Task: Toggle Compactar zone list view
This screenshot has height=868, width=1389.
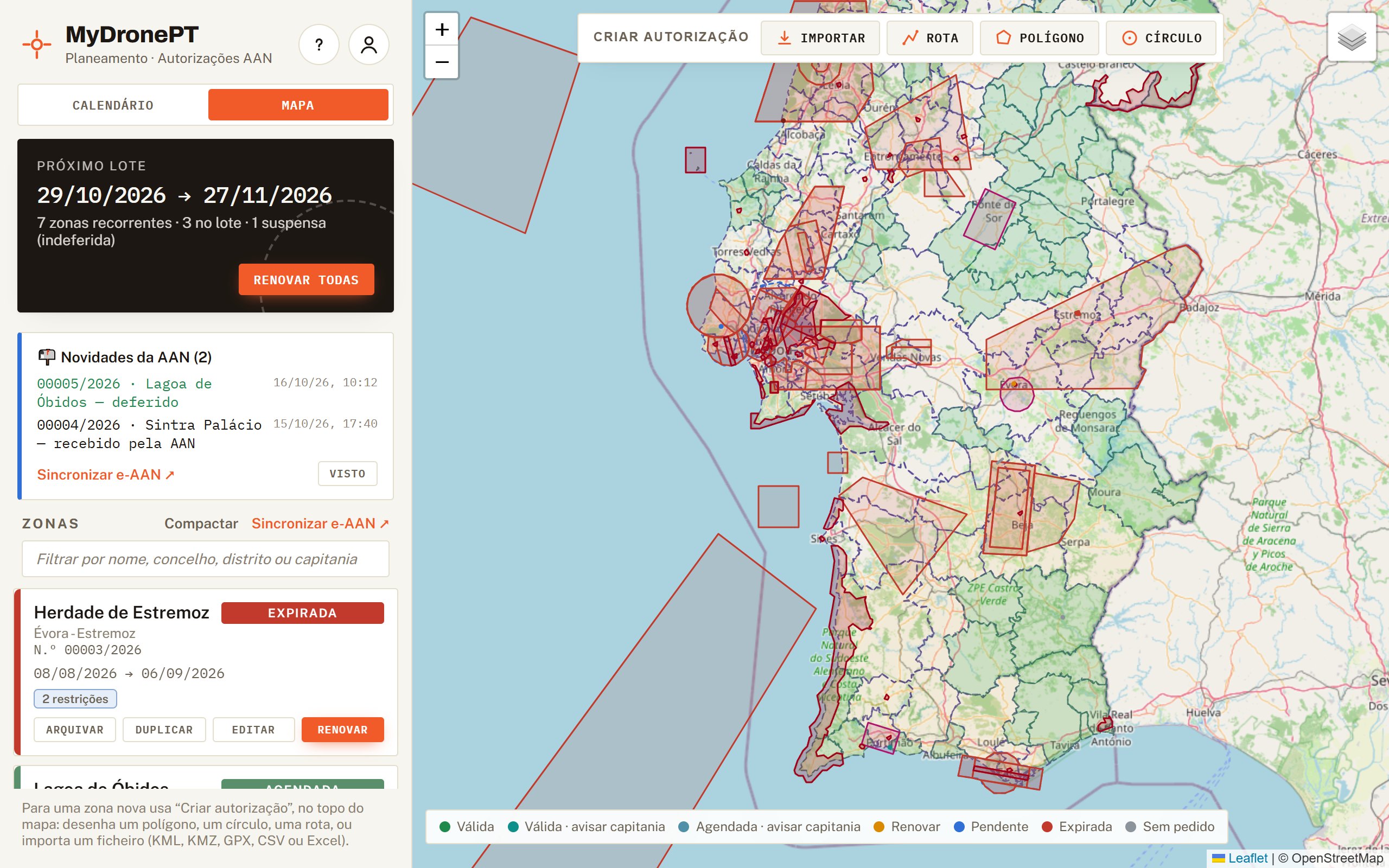Action: click(x=201, y=524)
